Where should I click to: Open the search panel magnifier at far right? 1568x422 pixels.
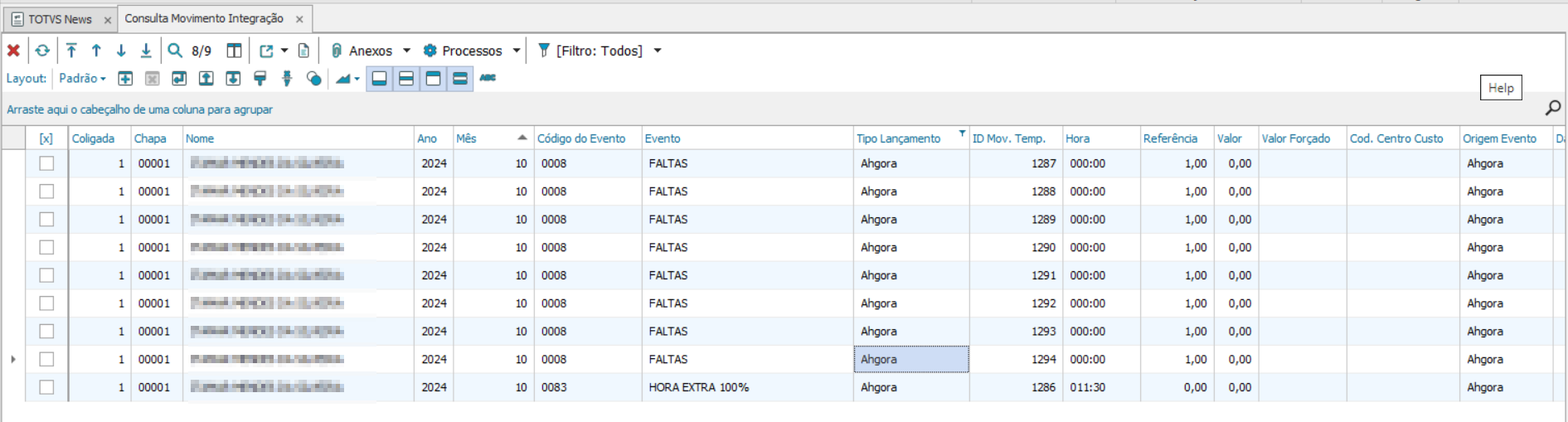click(x=1552, y=108)
